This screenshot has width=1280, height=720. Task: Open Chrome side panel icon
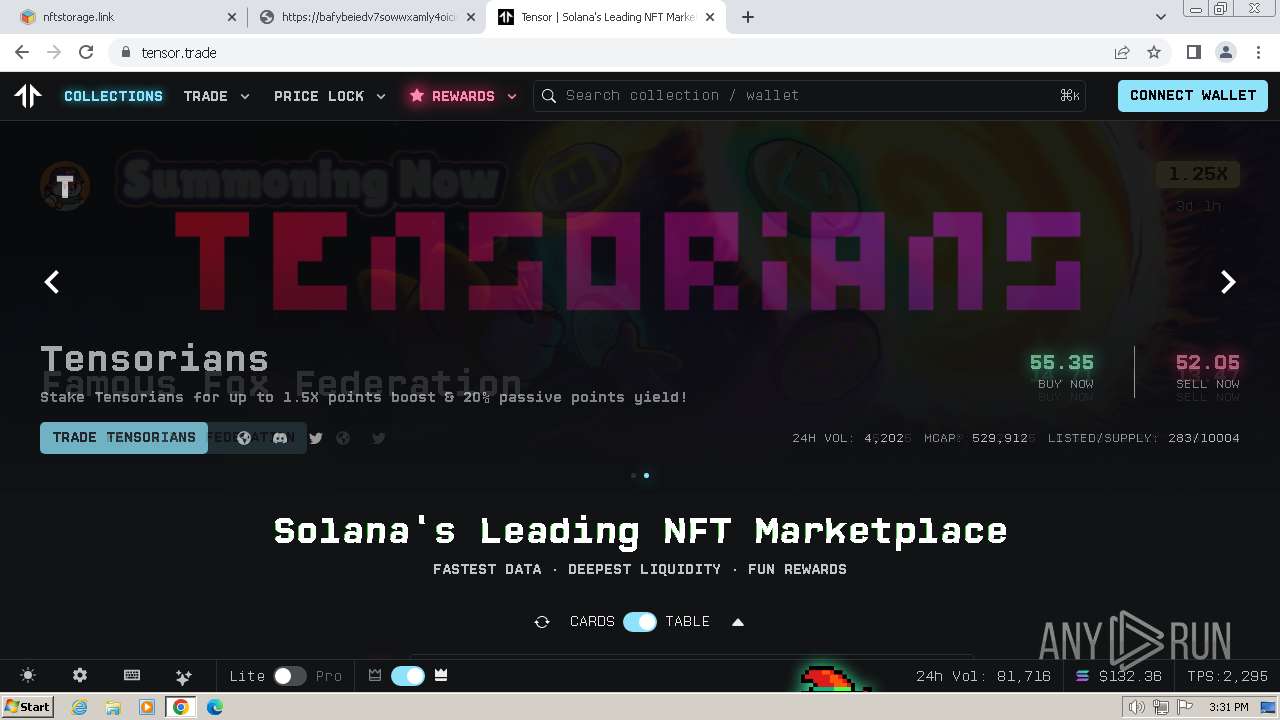click(x=1193, y=52)
